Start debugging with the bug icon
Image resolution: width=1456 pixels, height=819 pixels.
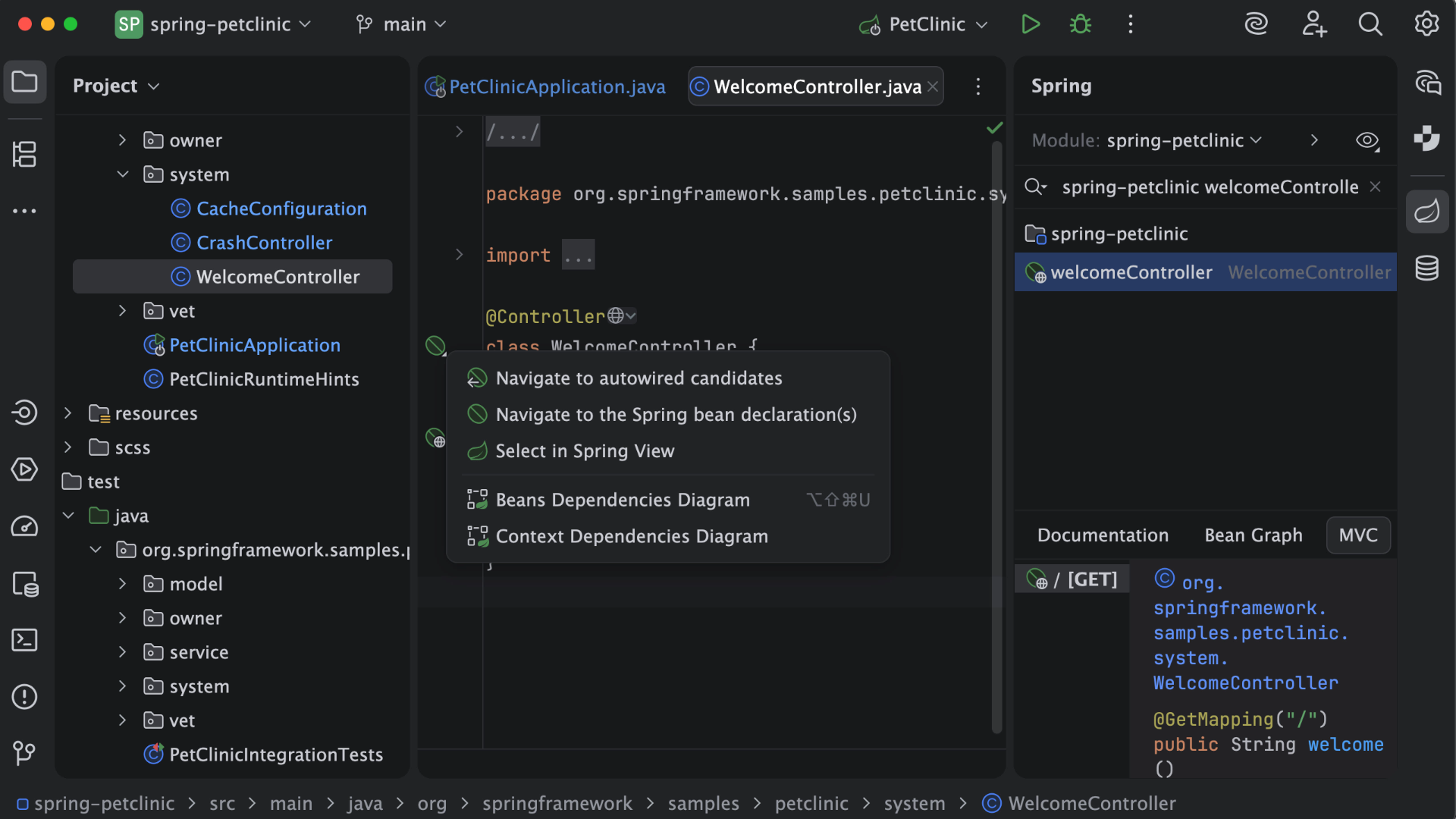tap(1080, 24)
